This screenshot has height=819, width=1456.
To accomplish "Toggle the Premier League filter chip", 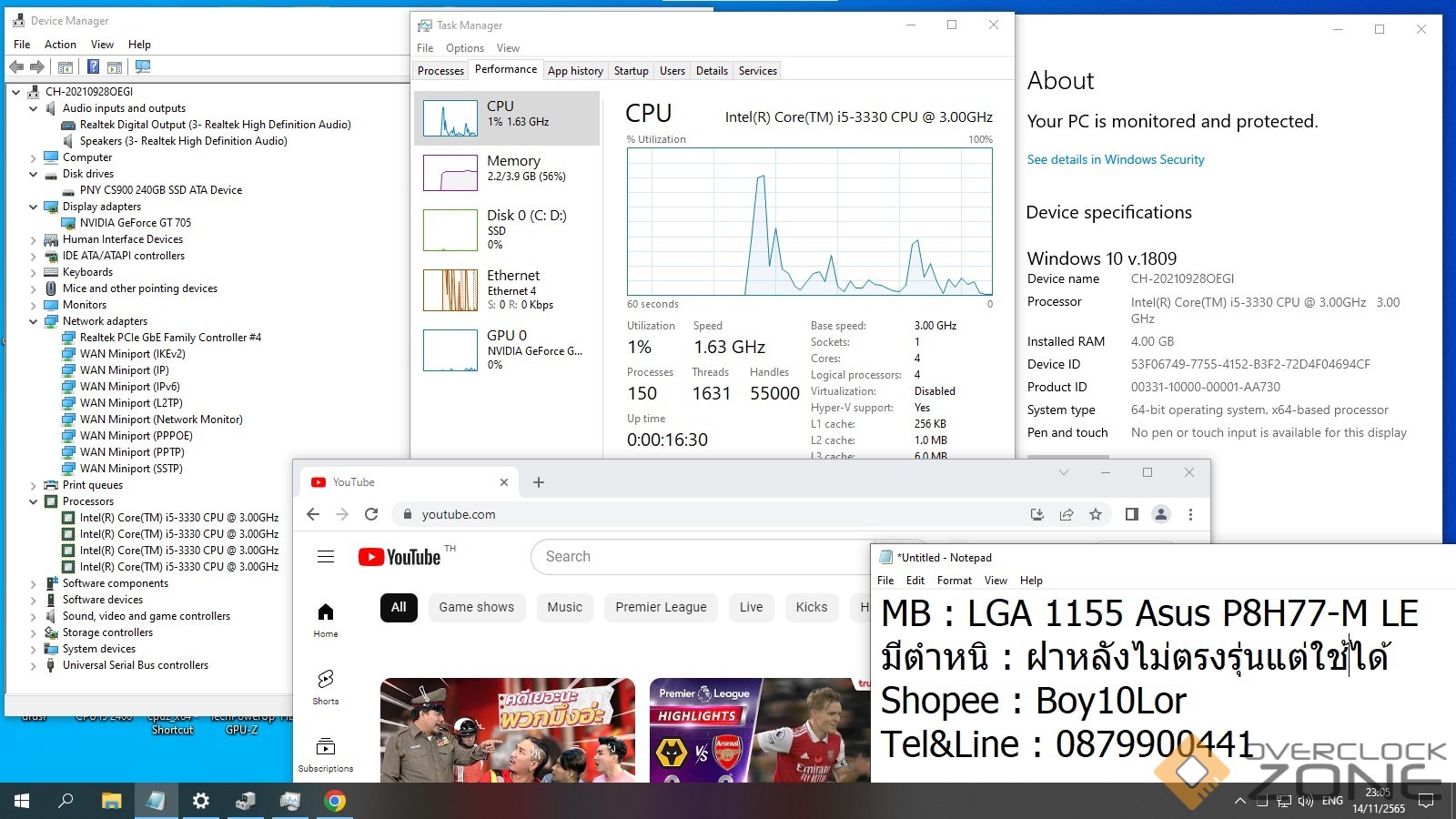I will click(661, 607).
